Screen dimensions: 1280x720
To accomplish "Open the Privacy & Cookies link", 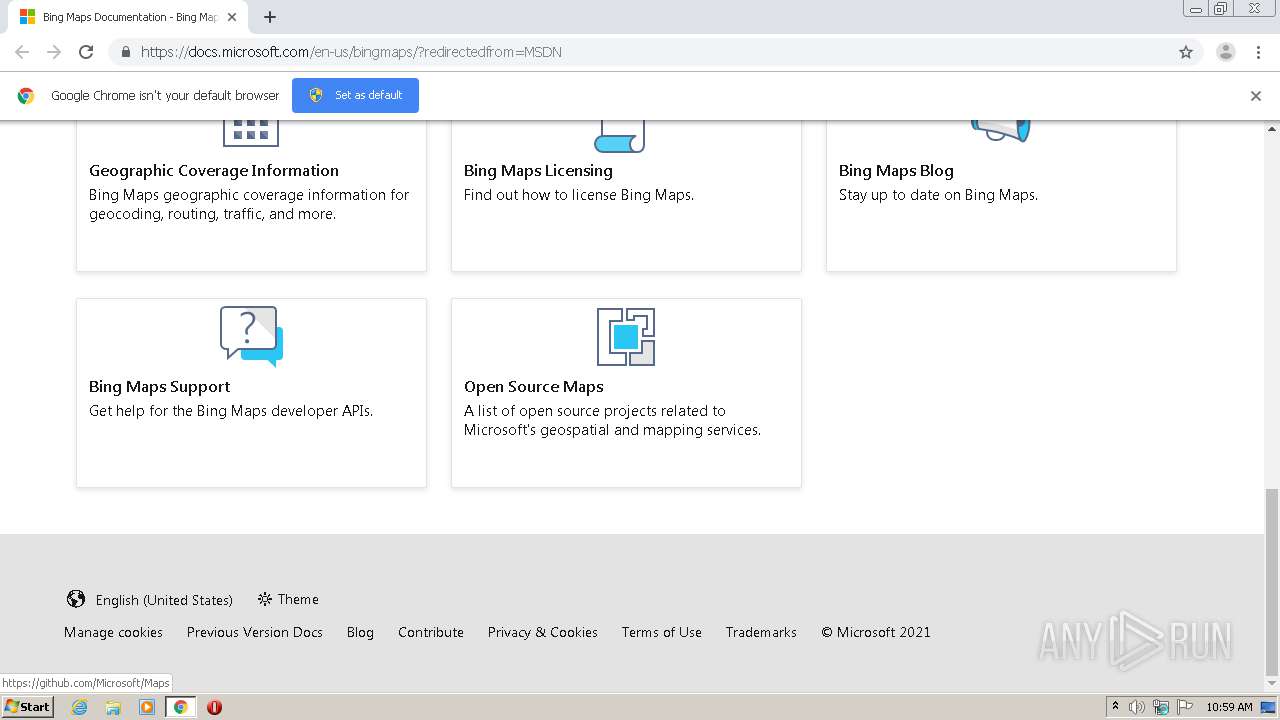I will coord(543,632).
